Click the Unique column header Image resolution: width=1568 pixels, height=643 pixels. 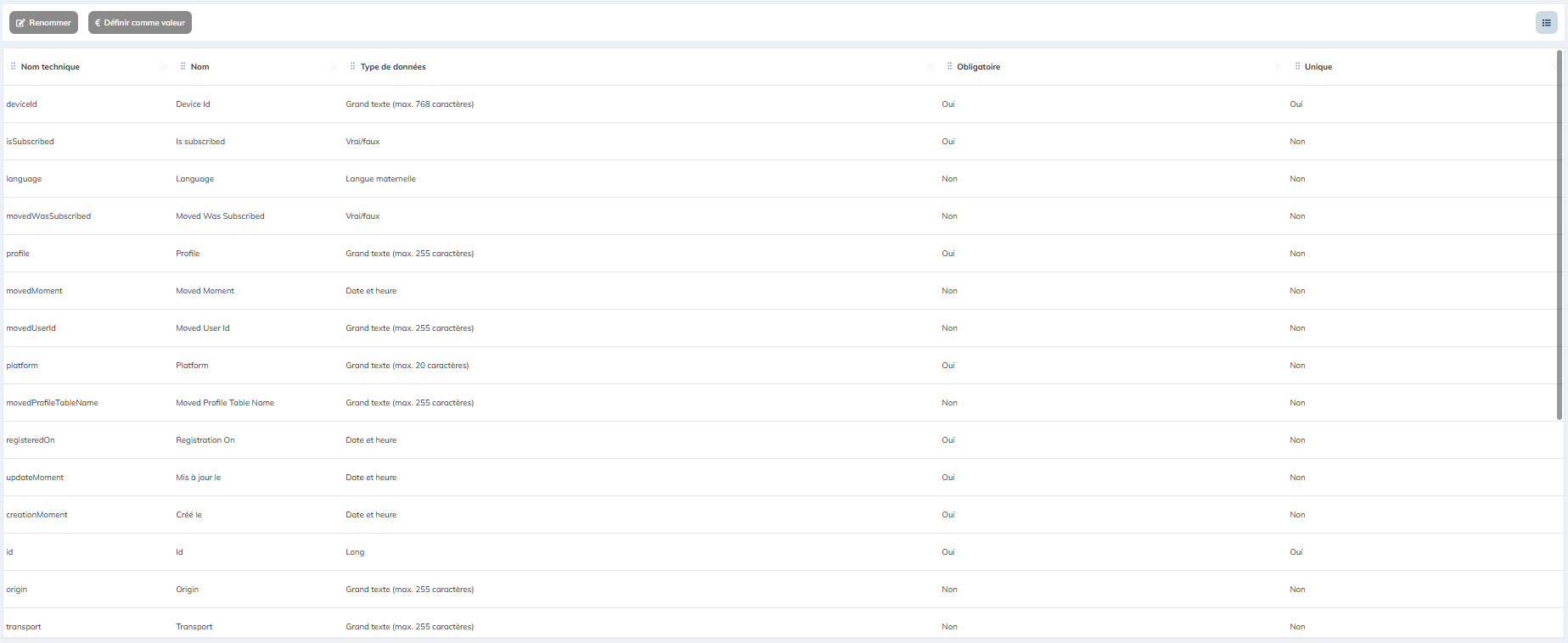1318,67
